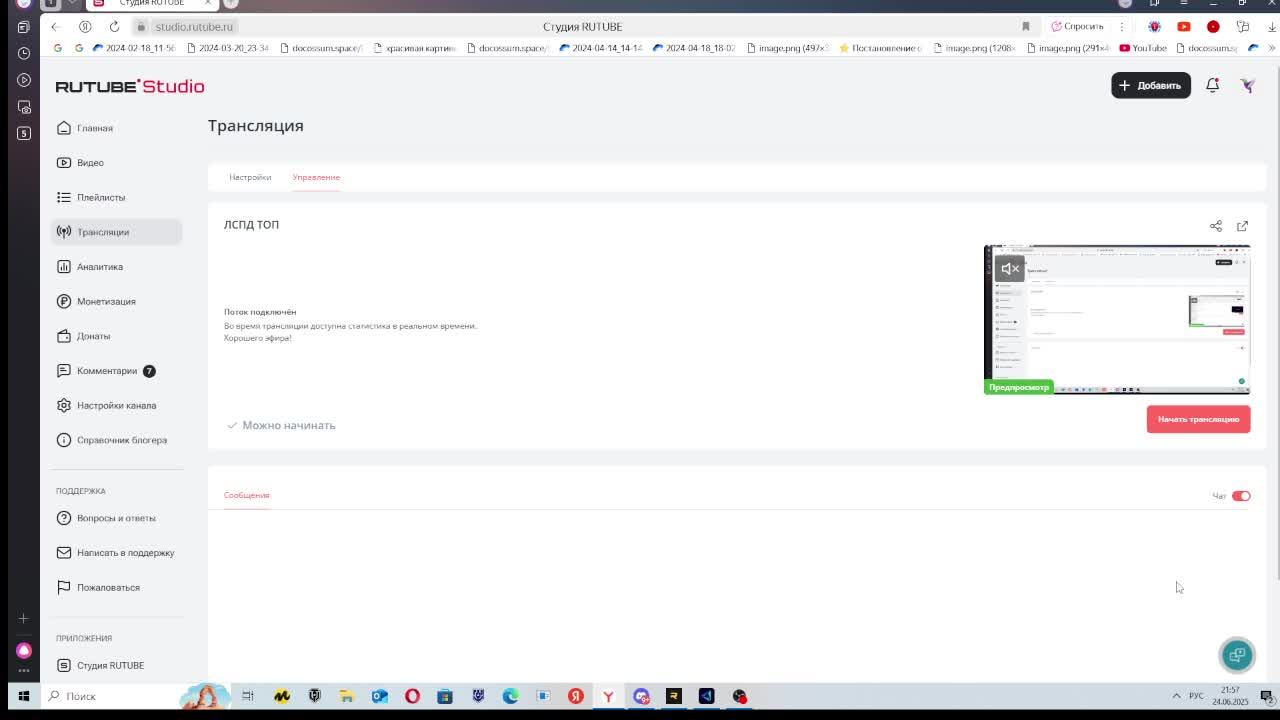1280x720 pixels.
Task: Click the RUTUBE Studio logo
Action: [130, 86]
